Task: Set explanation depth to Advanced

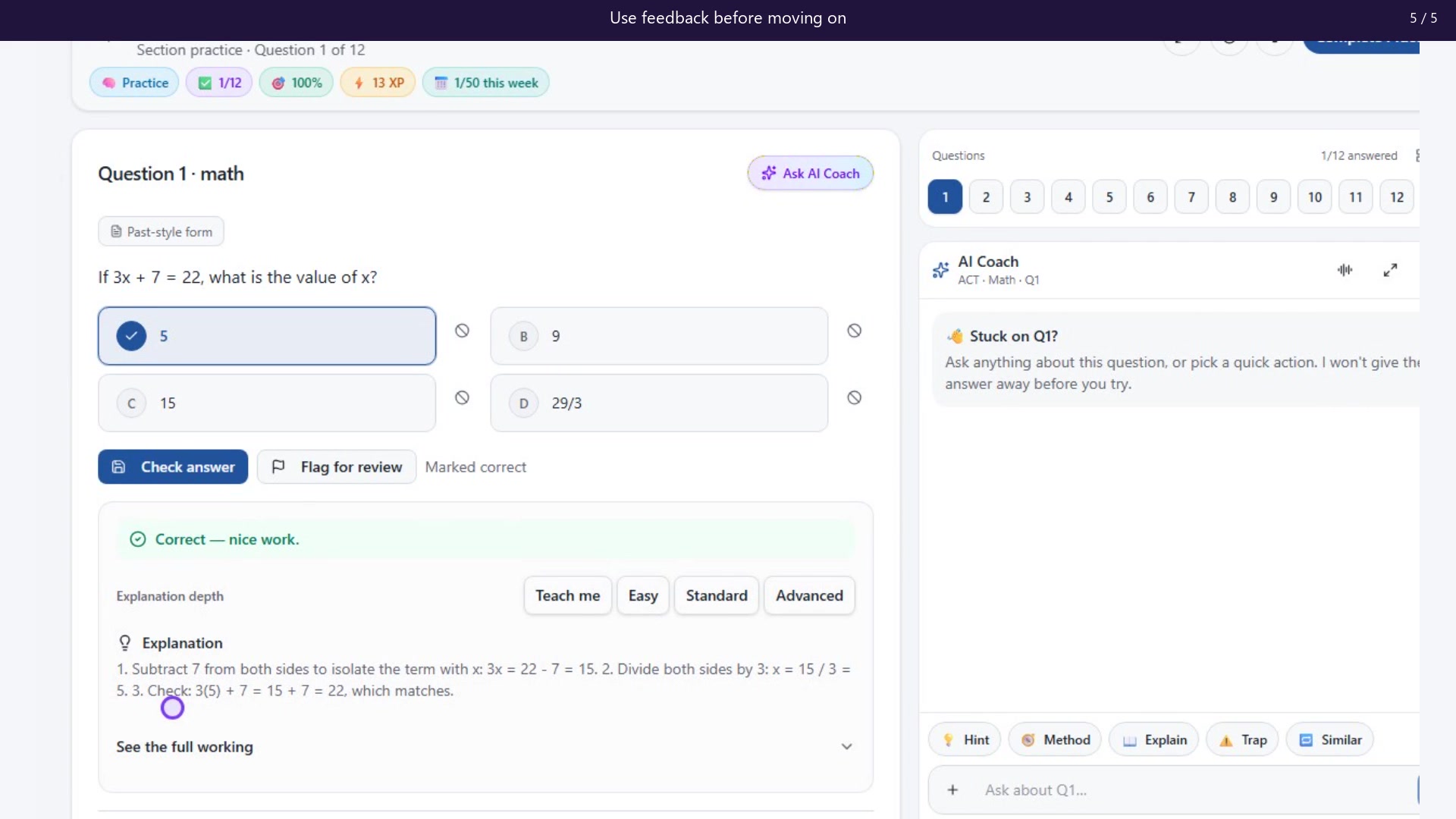Action: [x=809, y=595]
